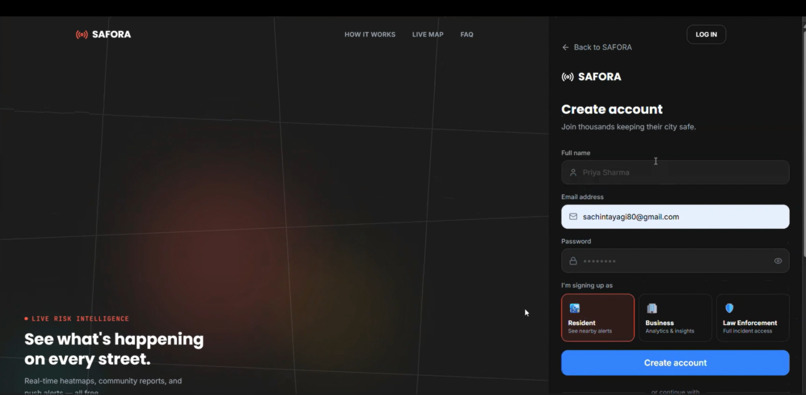Click the 'Real-time heatmaps, community reports' text
The image size is (806, 395).
[103, 386]
